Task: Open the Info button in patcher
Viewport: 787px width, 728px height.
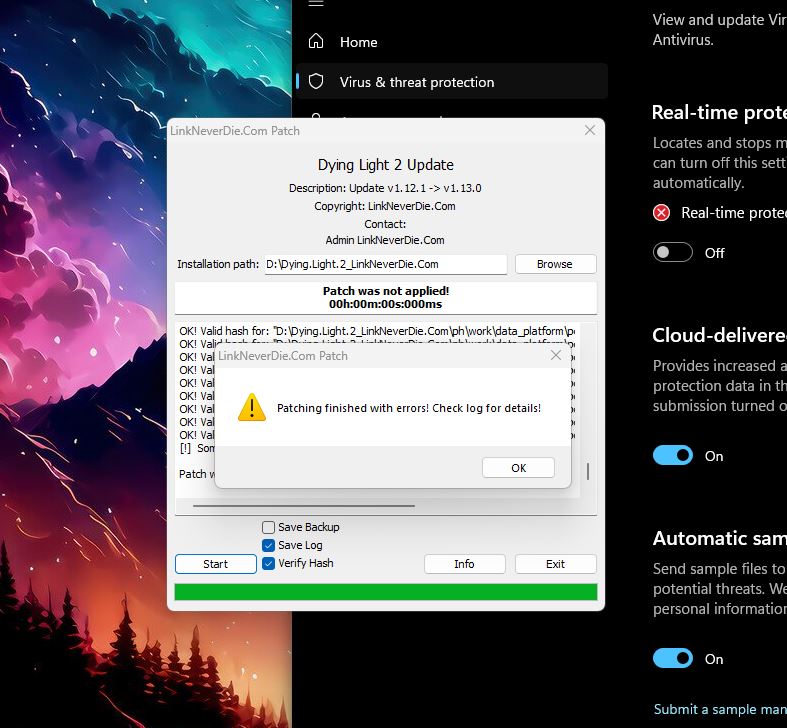Action: point(464,564)
